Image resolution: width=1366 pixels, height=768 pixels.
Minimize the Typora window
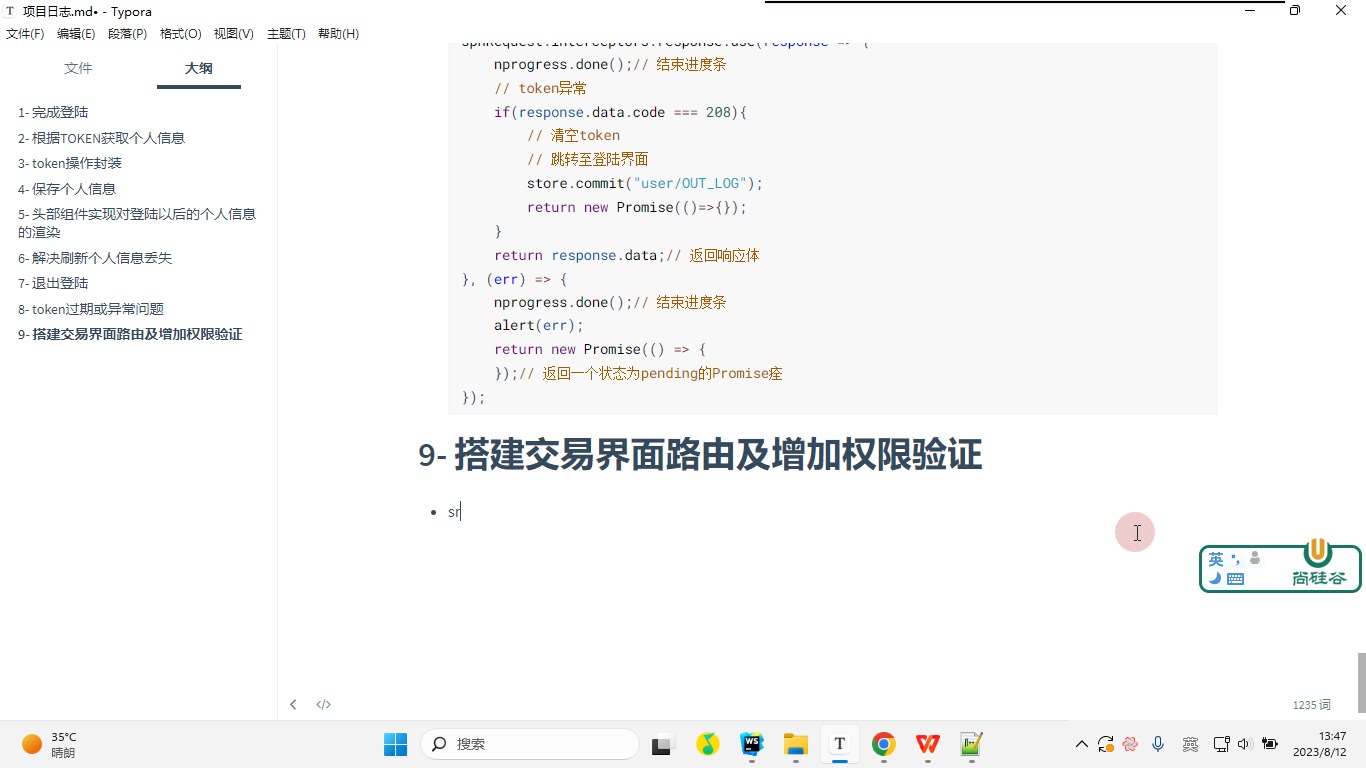(1250, 11)
